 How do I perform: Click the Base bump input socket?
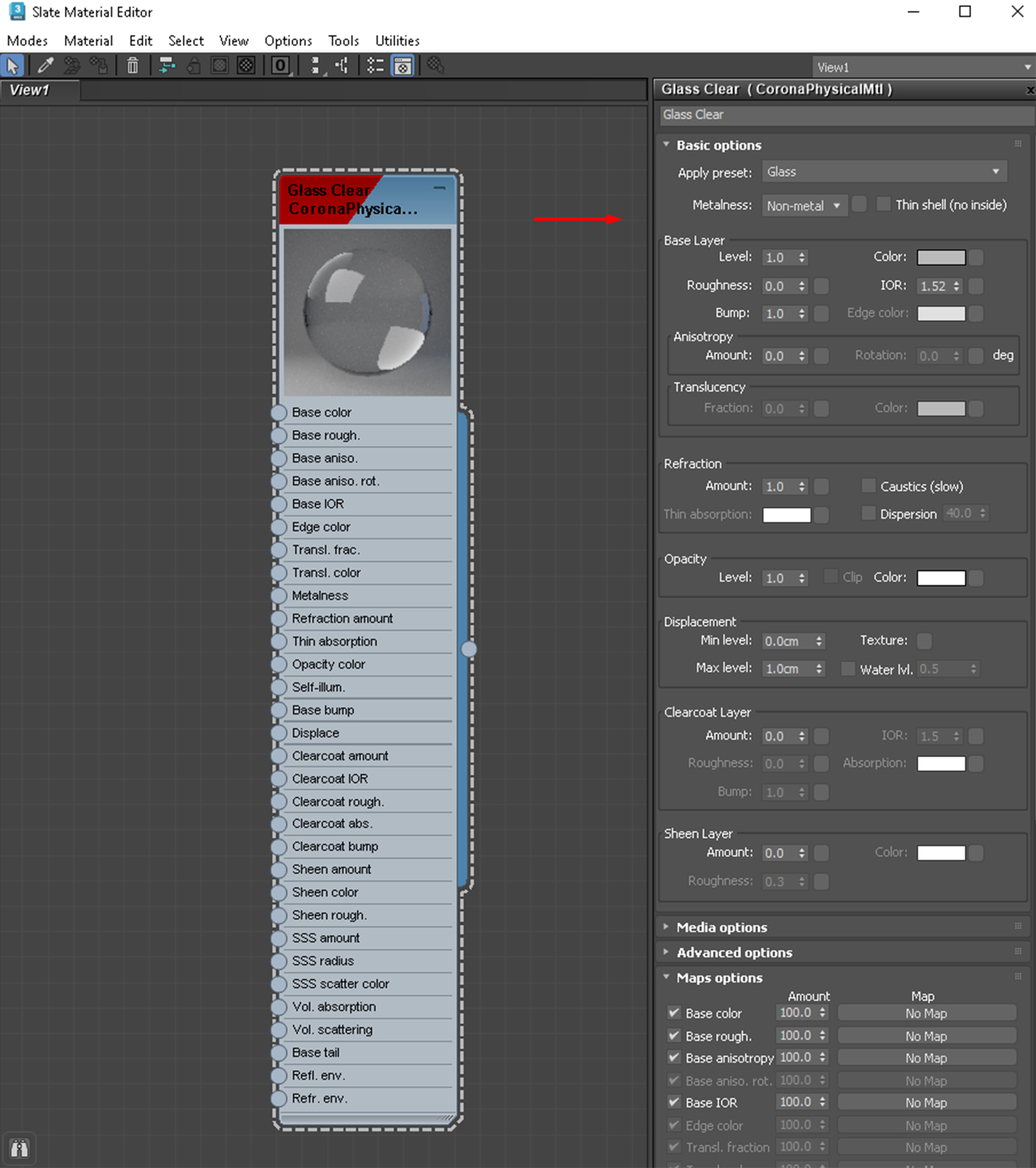click(278, 710)
